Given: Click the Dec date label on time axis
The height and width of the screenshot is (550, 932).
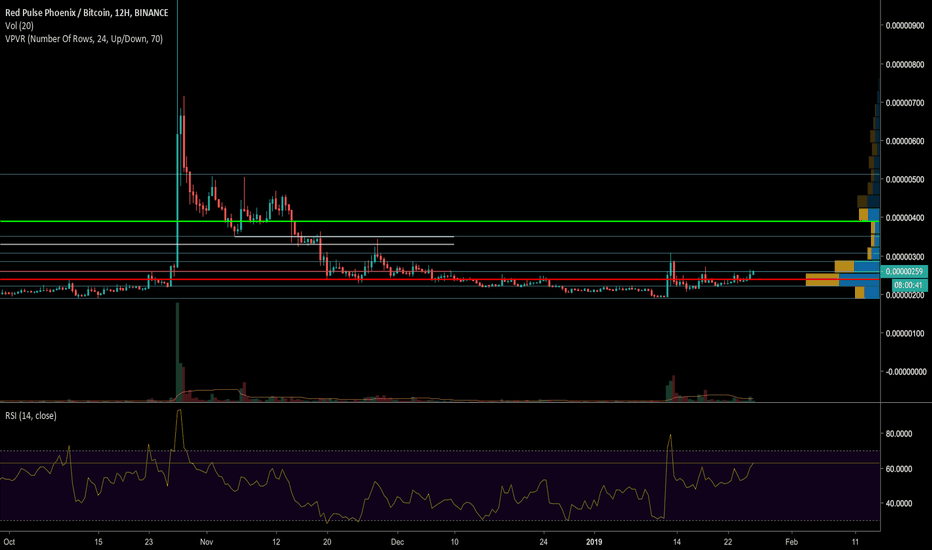Looking at the screenshot, I should tap(398, 542).
